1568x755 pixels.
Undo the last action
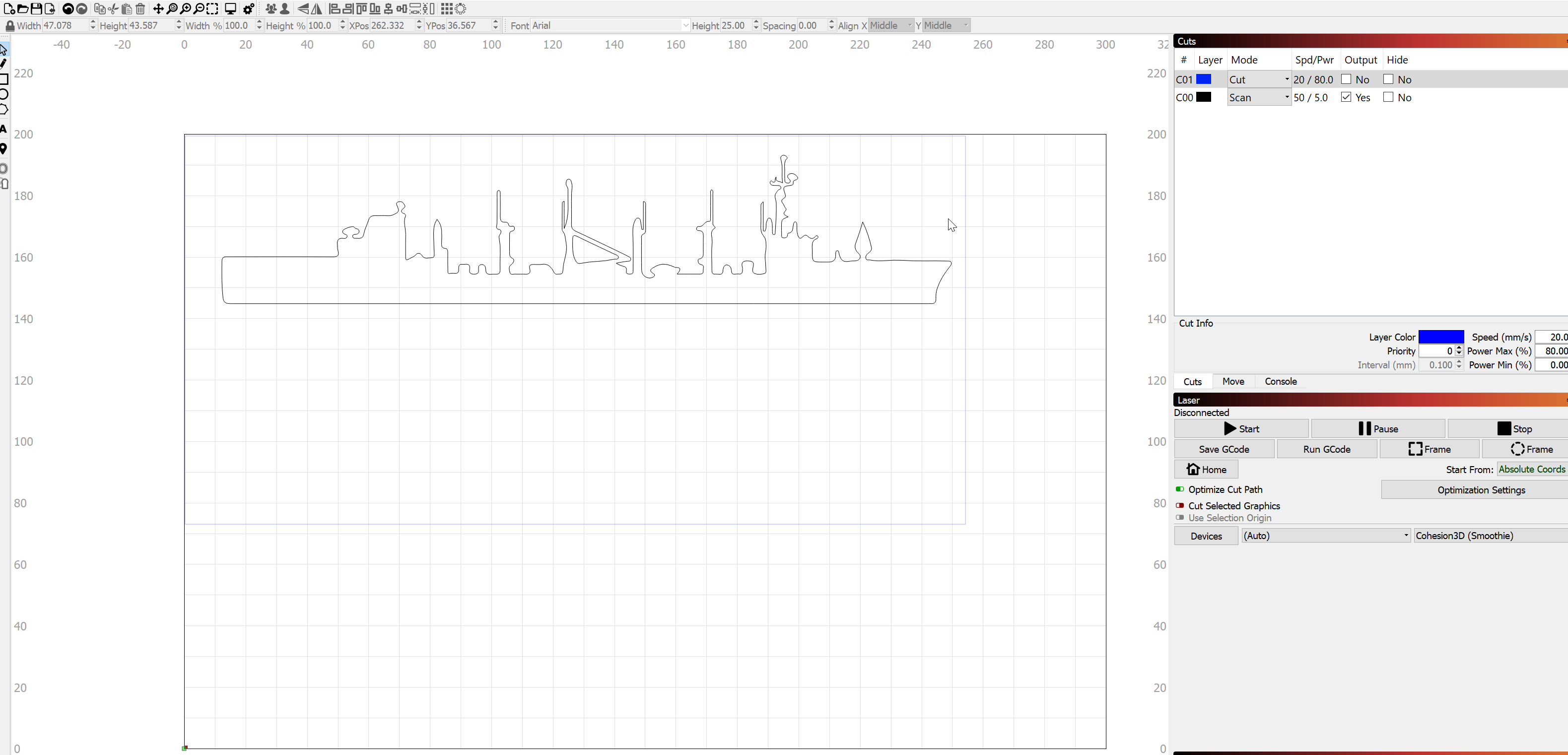[68, 8]
